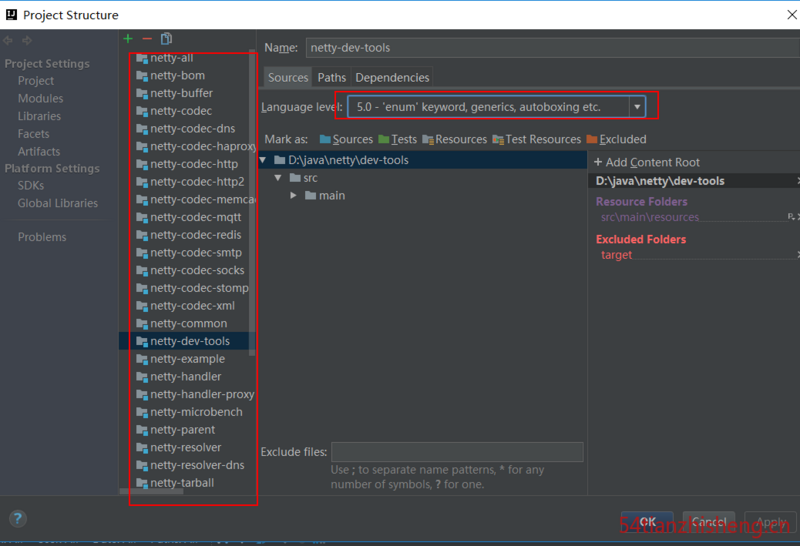Click the forward navigation arrow
The height and width of the screenshot is (546, 800).
click(x=27, y=40)
